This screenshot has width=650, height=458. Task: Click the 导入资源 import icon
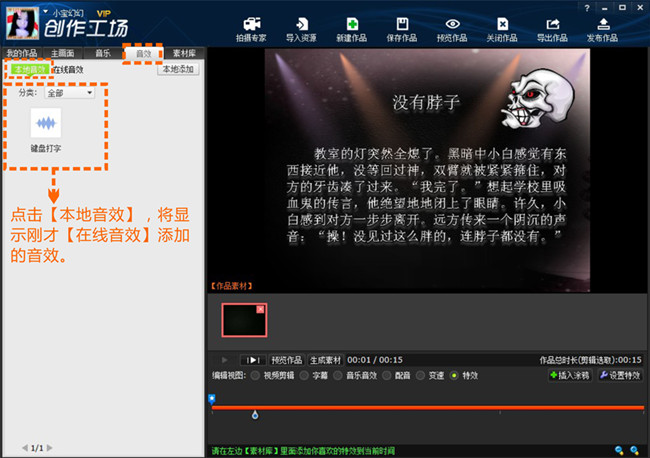[299, 28]
